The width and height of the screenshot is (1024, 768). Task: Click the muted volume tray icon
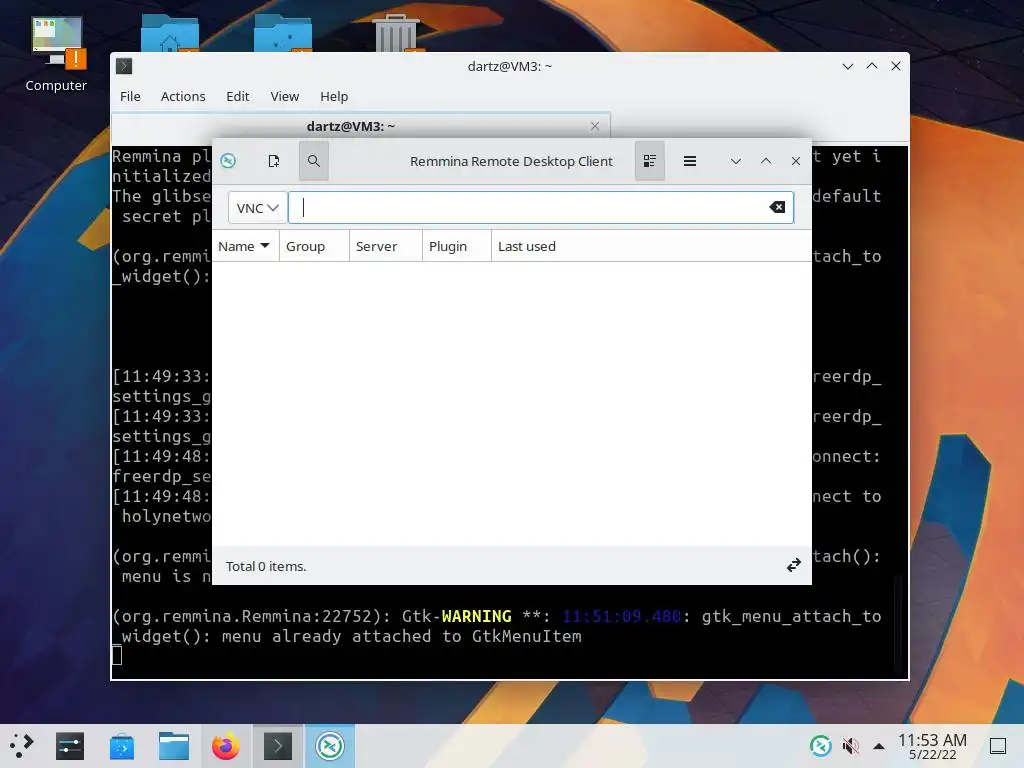click(x=850, y=745)
